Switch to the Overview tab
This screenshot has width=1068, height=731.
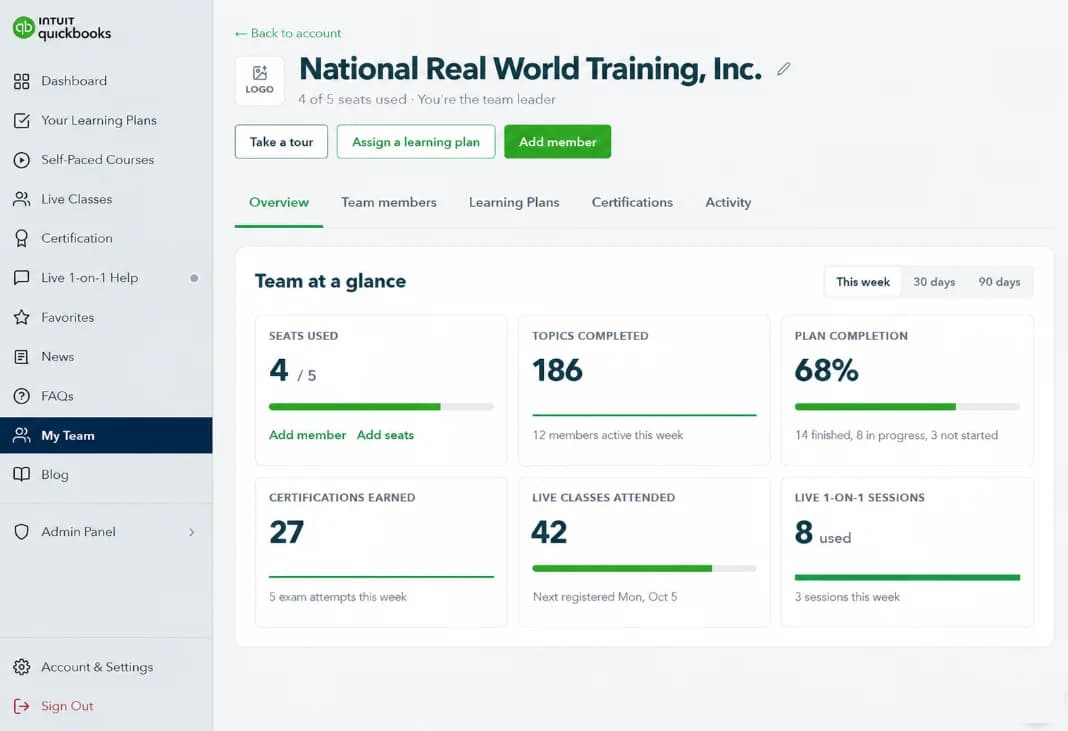point(279,202)
